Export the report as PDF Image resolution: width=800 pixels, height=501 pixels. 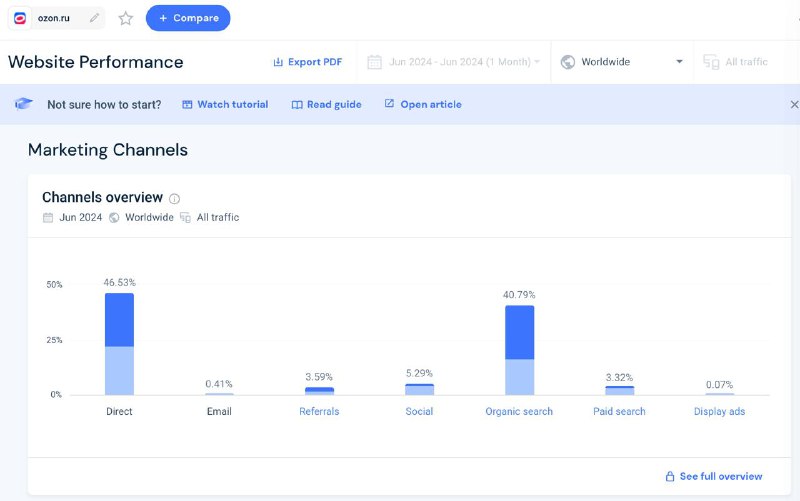(308, 62)
